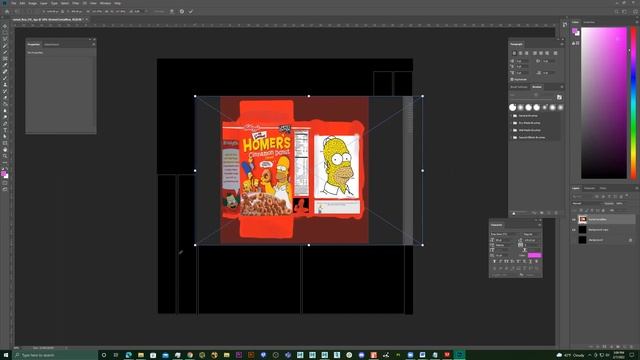
Task: Open the Filter menu
Action: 76,3
